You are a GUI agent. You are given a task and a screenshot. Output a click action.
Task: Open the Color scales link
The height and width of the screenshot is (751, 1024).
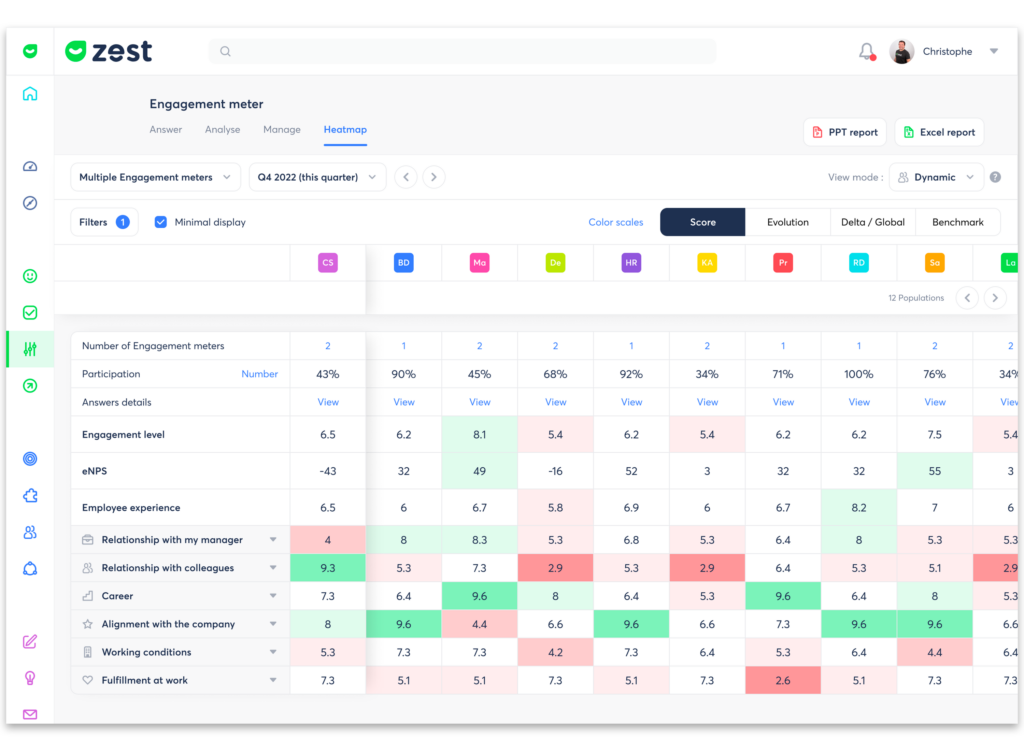tap(615, 222)
